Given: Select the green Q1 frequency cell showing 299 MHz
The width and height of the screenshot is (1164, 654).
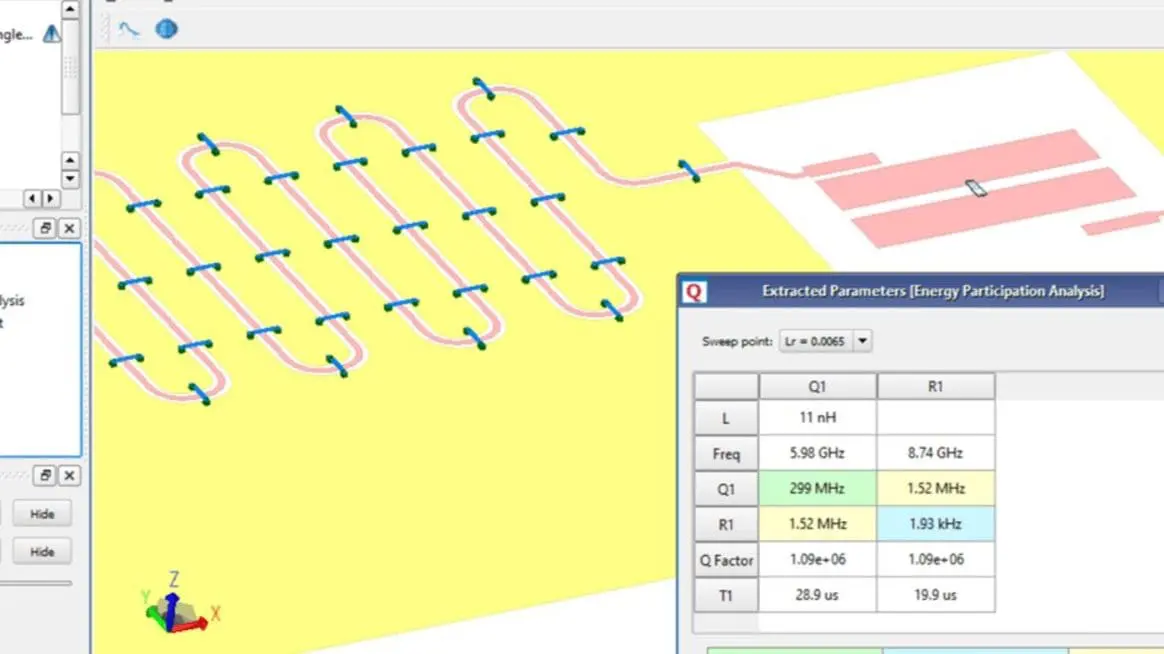Looking at the screenshot, I should (818, 488).
